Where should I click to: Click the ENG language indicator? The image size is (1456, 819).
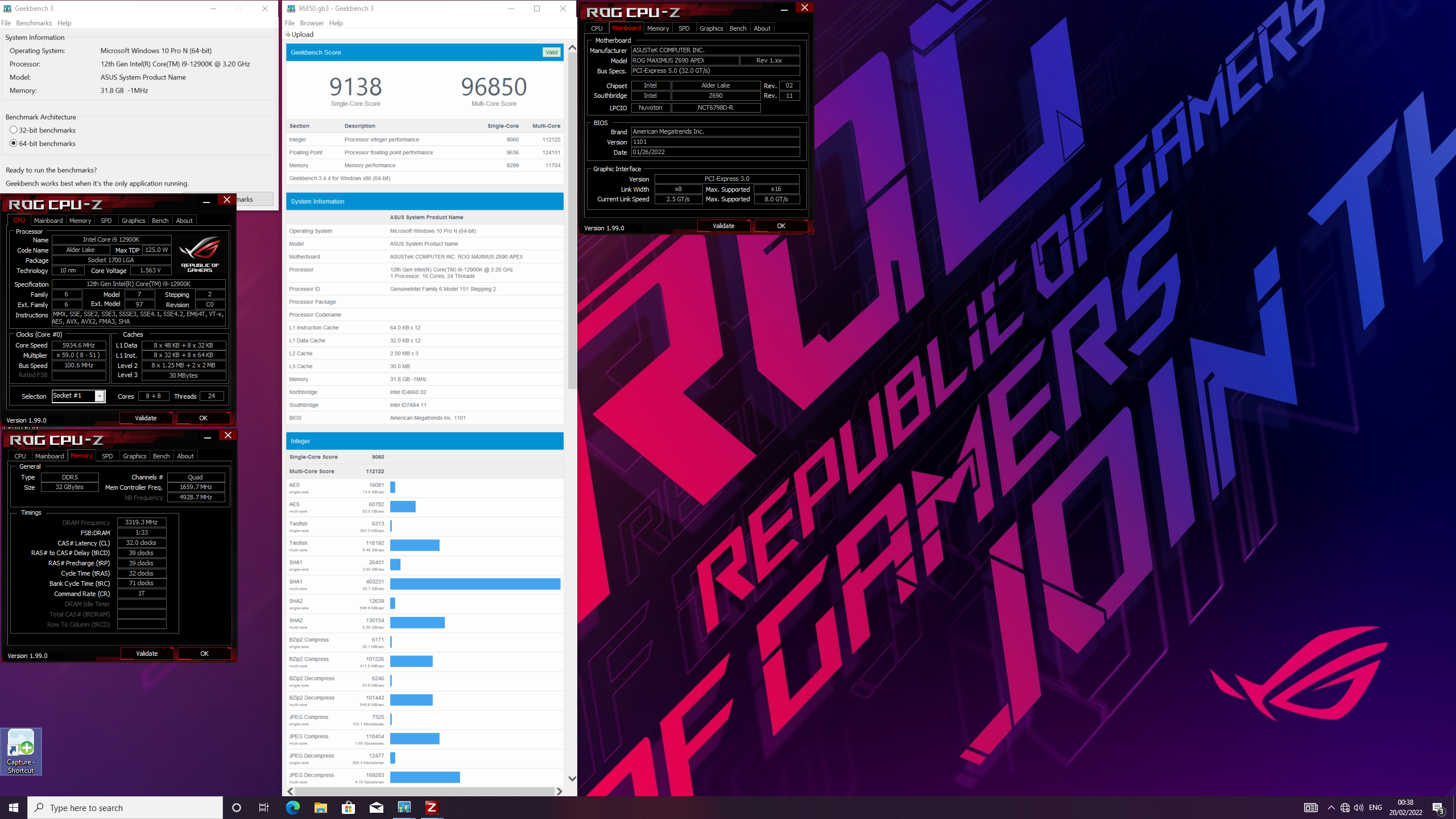[1375, 808]
